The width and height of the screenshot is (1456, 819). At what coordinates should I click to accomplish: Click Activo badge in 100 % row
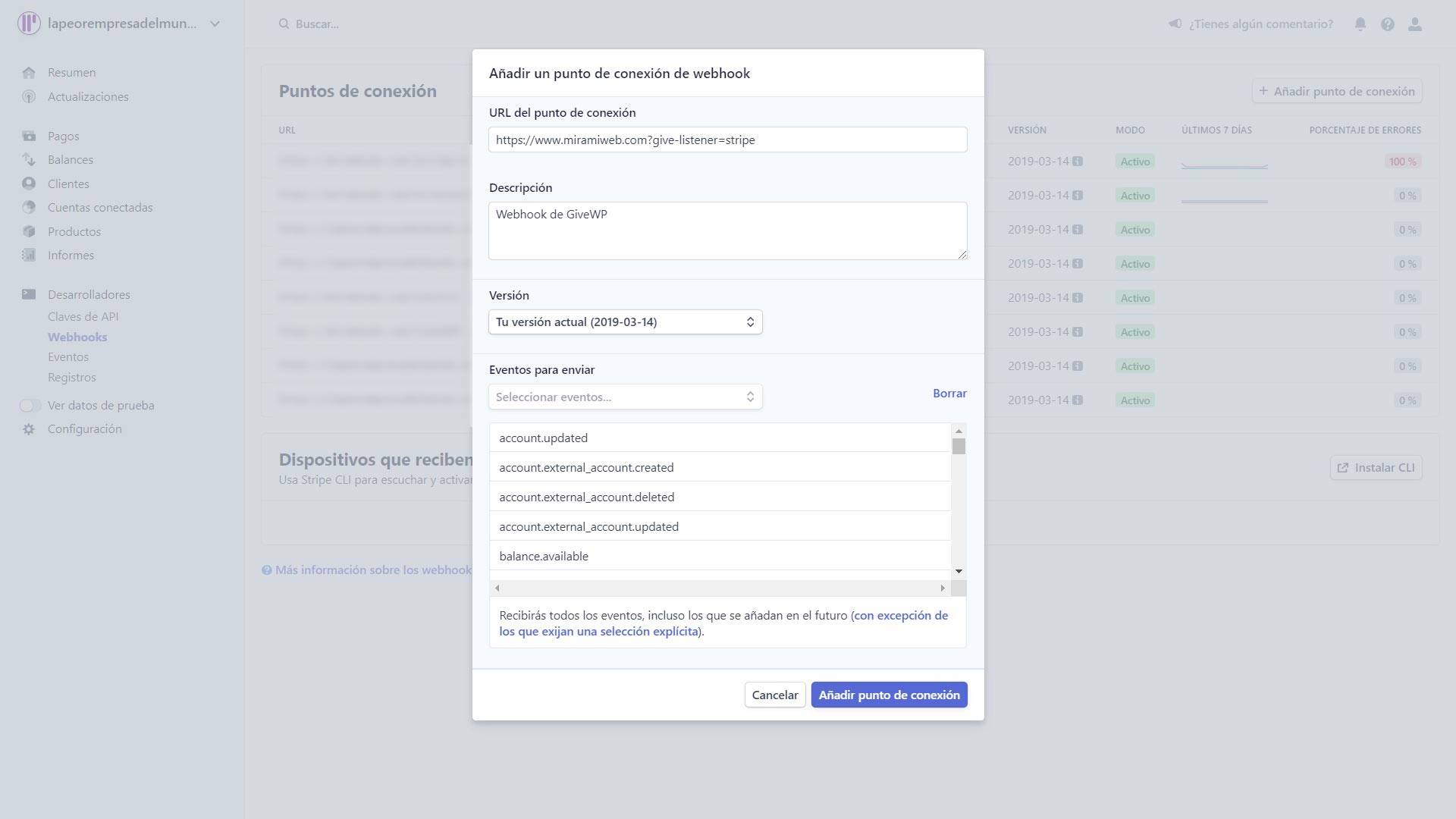pyautogui.click(x=1135, y=162)
